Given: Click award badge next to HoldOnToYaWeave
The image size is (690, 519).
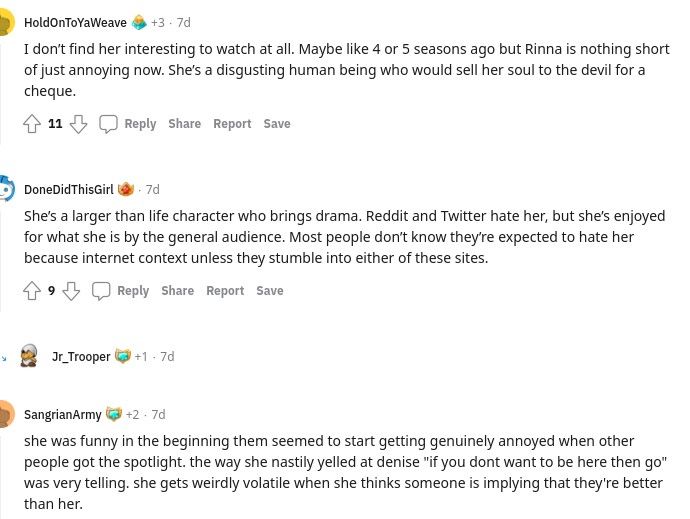Looking at the screenshot, I should click(x=139, y=22).
